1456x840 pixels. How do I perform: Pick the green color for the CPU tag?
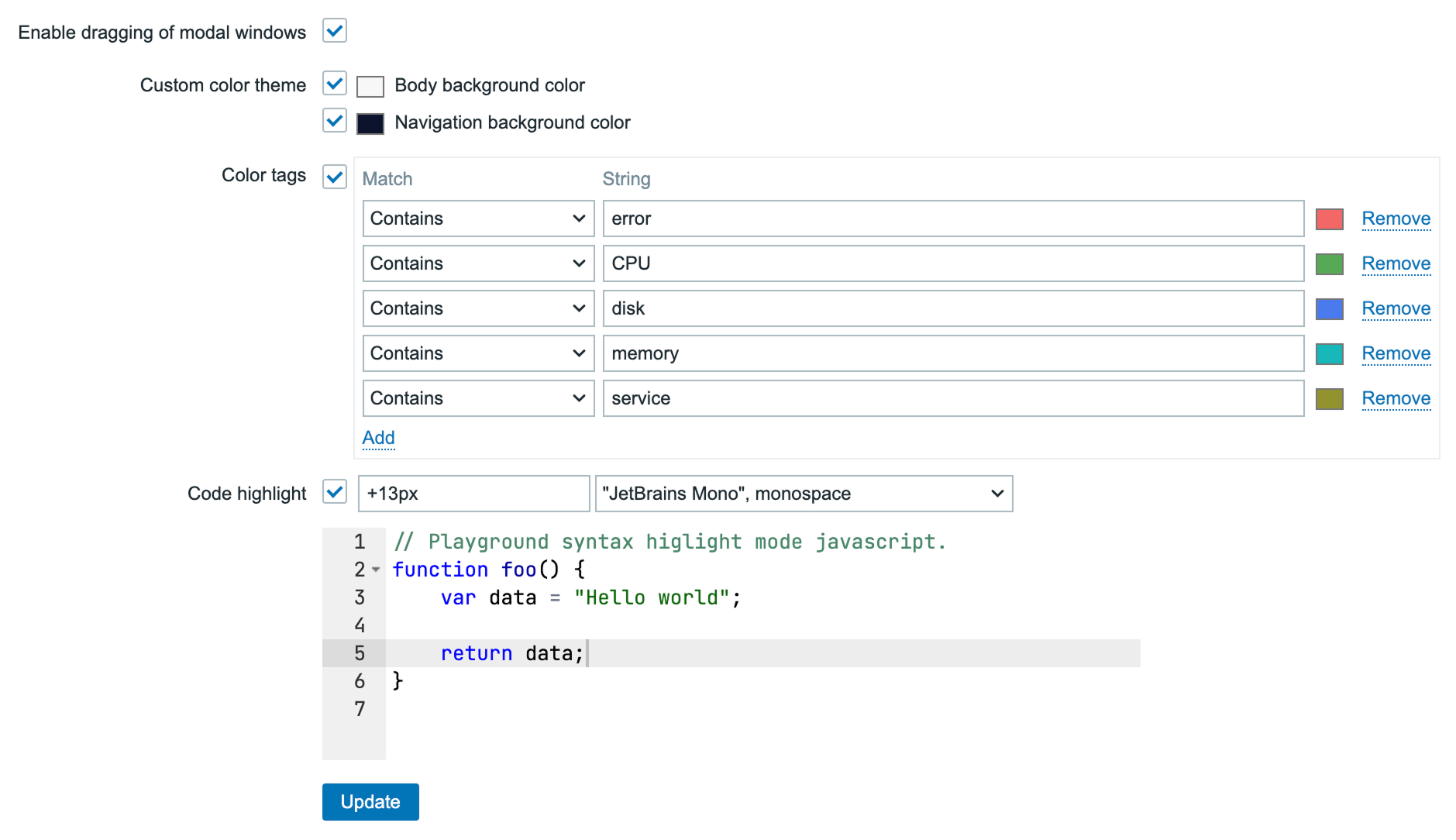click(1329, 264)
